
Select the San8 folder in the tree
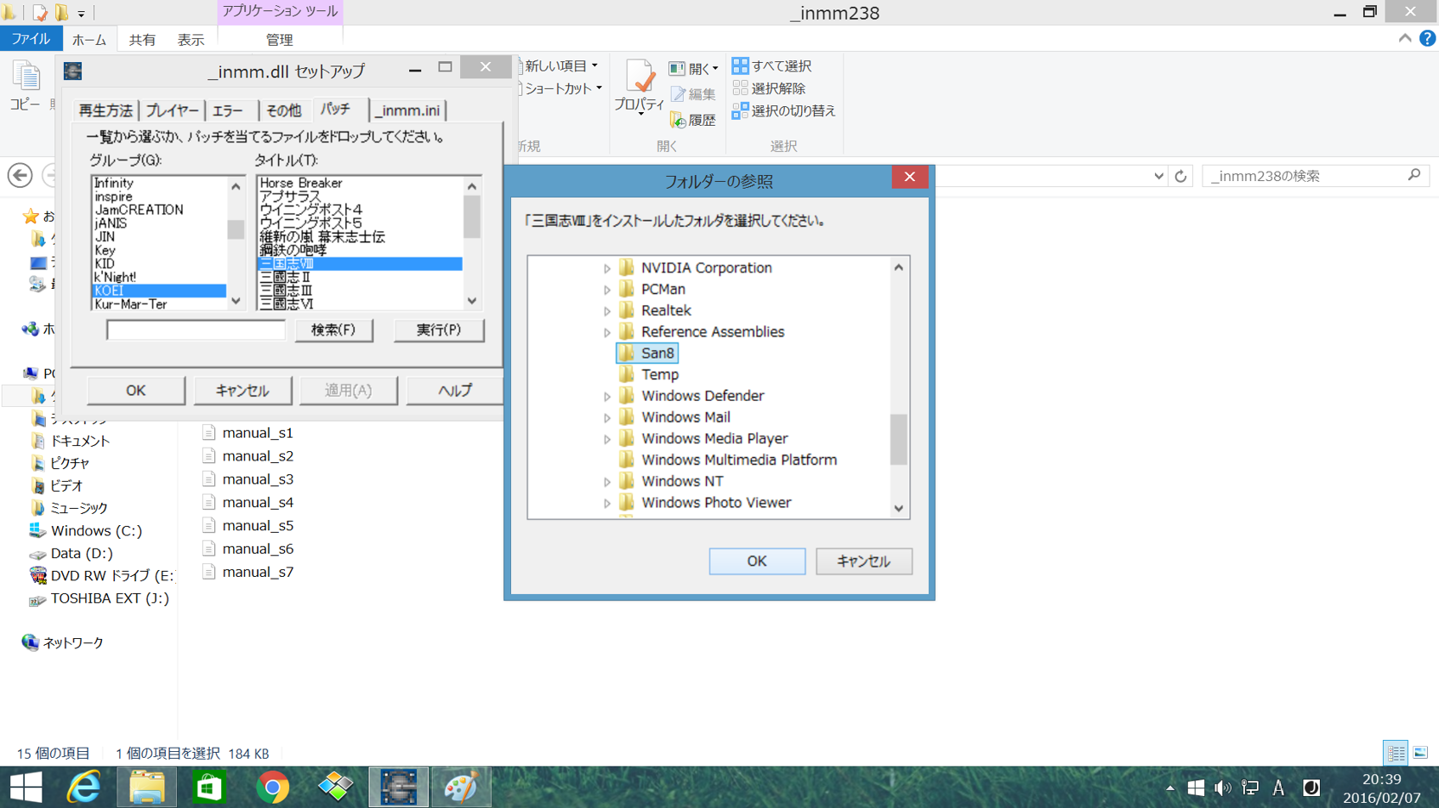point(647,353)
